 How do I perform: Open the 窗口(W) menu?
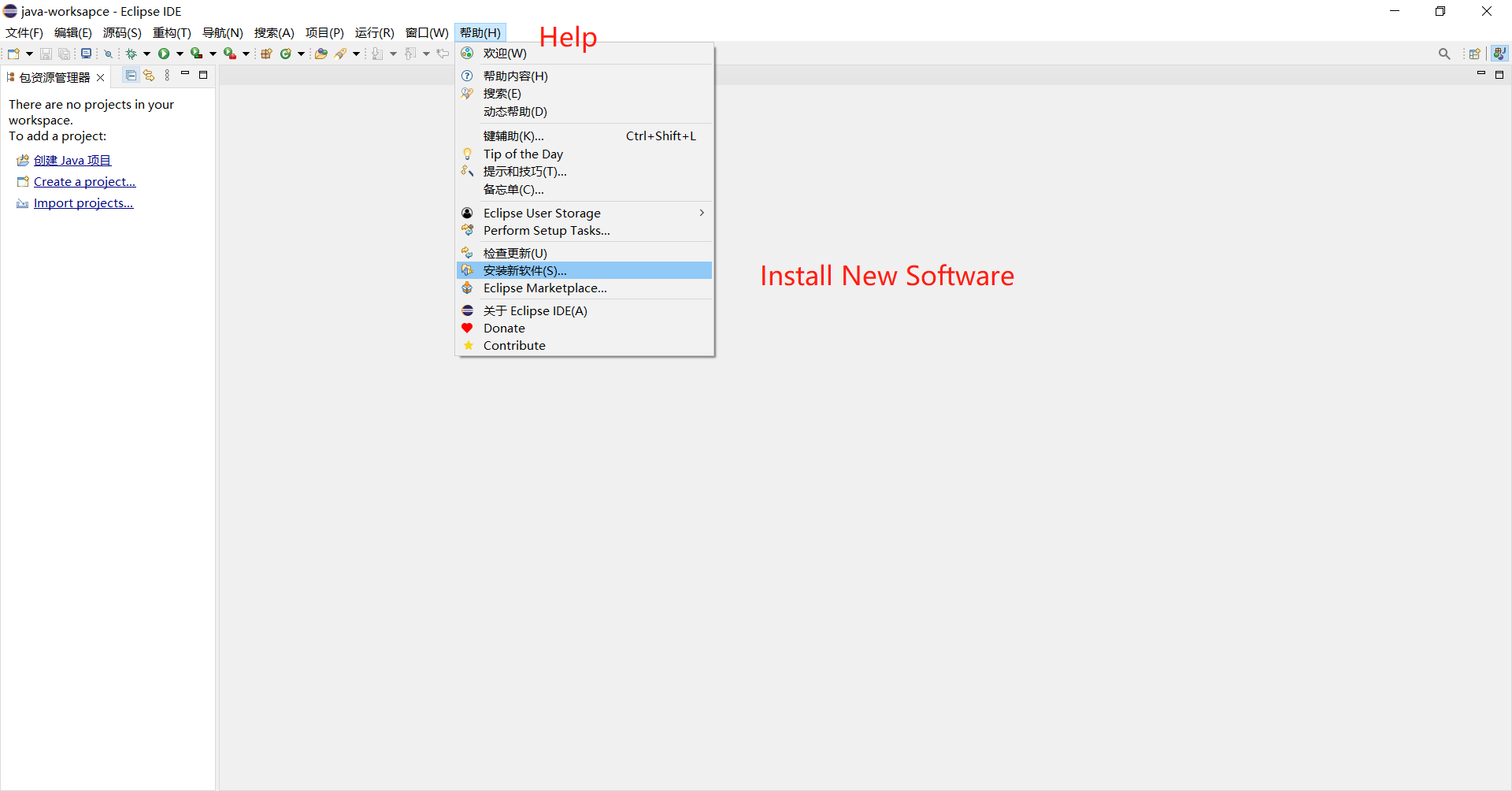[x=427, y=32]
